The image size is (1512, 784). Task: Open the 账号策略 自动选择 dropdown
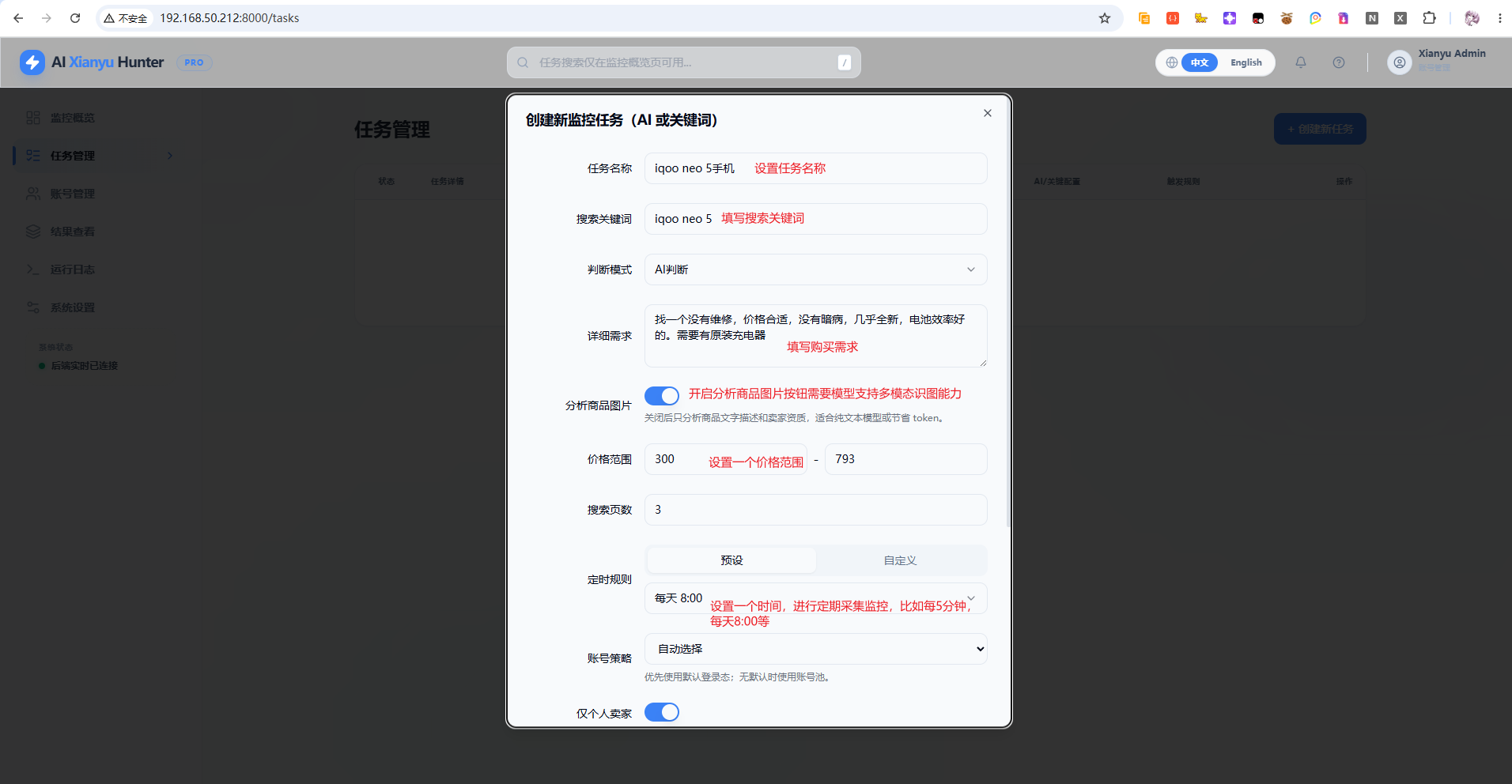point(816,649)
